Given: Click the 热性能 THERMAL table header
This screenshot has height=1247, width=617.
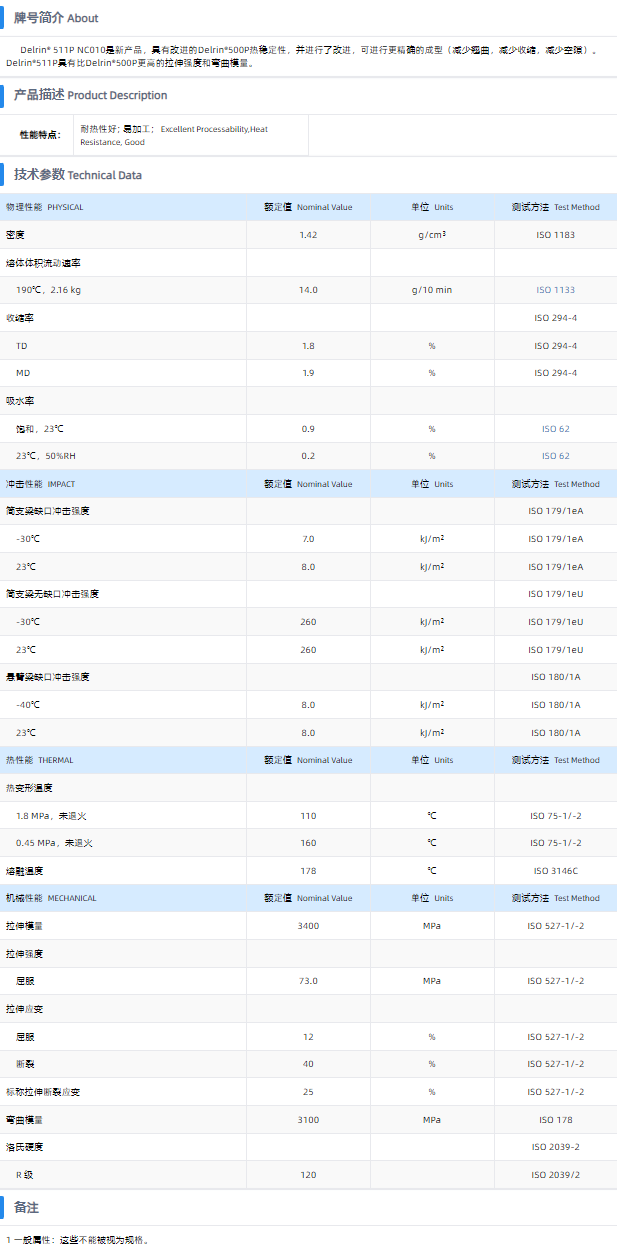Looking at the screenshot, I should (x=40, y=760).
